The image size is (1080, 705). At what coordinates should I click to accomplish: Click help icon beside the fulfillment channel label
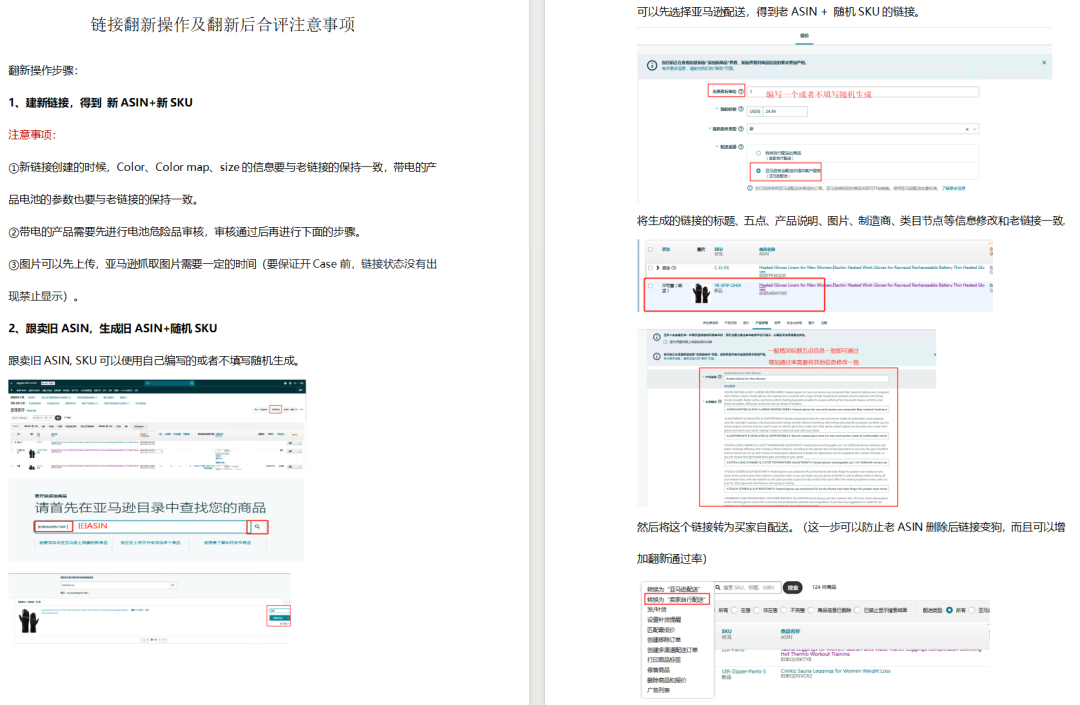coord(741,144)
